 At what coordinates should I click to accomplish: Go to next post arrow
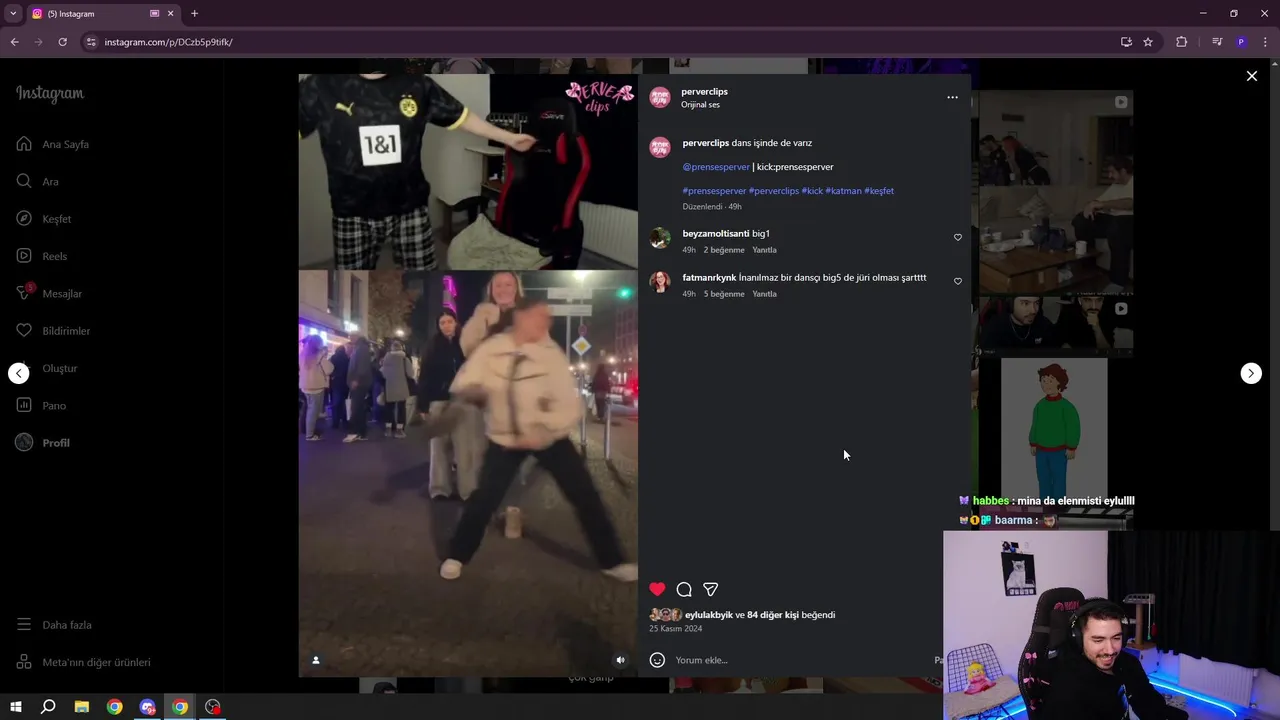(1251, 373)
